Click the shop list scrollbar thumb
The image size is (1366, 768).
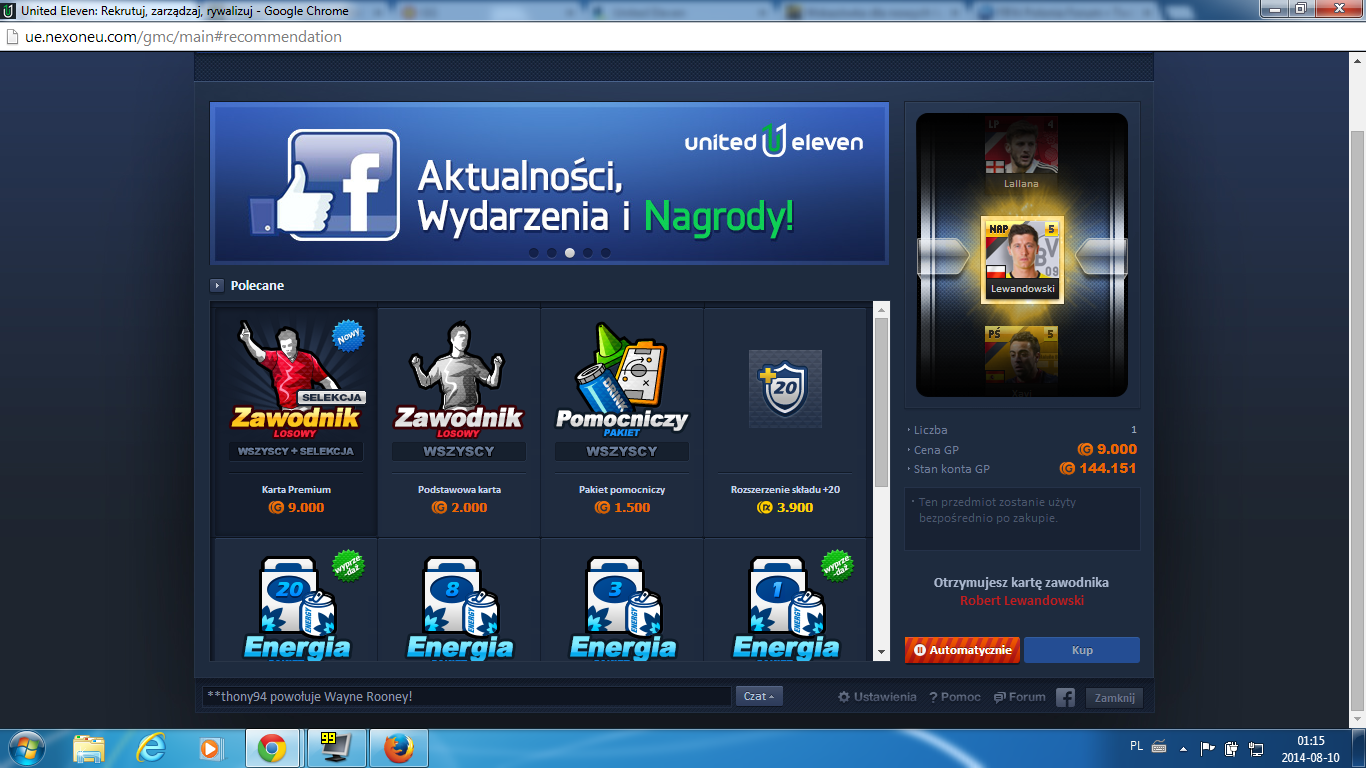tap(881, 403)
